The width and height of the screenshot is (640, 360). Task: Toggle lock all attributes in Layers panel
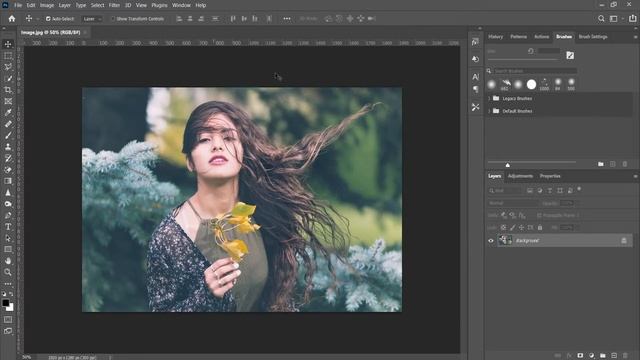click(540, 227)
